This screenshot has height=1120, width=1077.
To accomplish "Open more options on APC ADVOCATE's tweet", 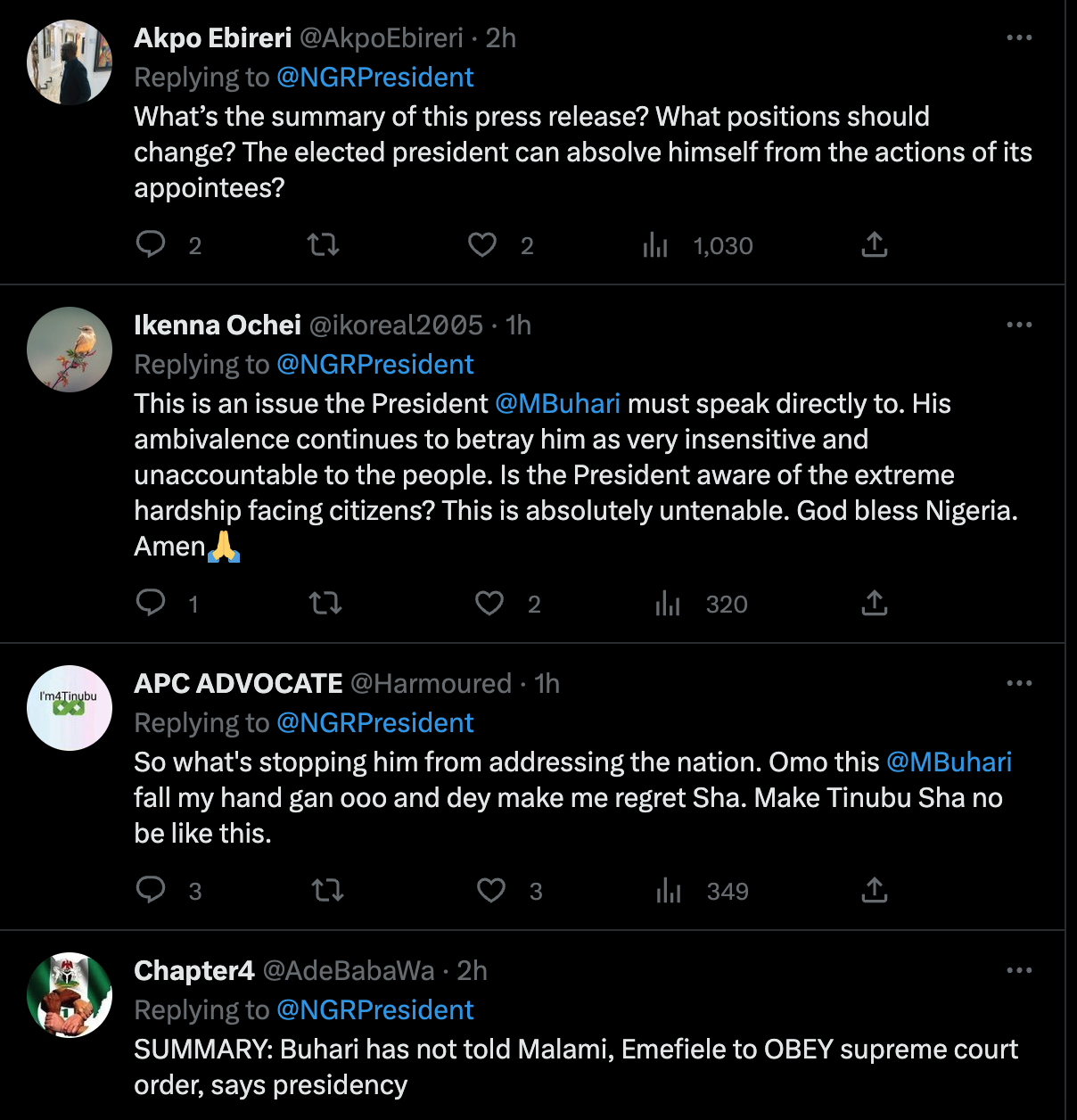I will (1019, 683).
